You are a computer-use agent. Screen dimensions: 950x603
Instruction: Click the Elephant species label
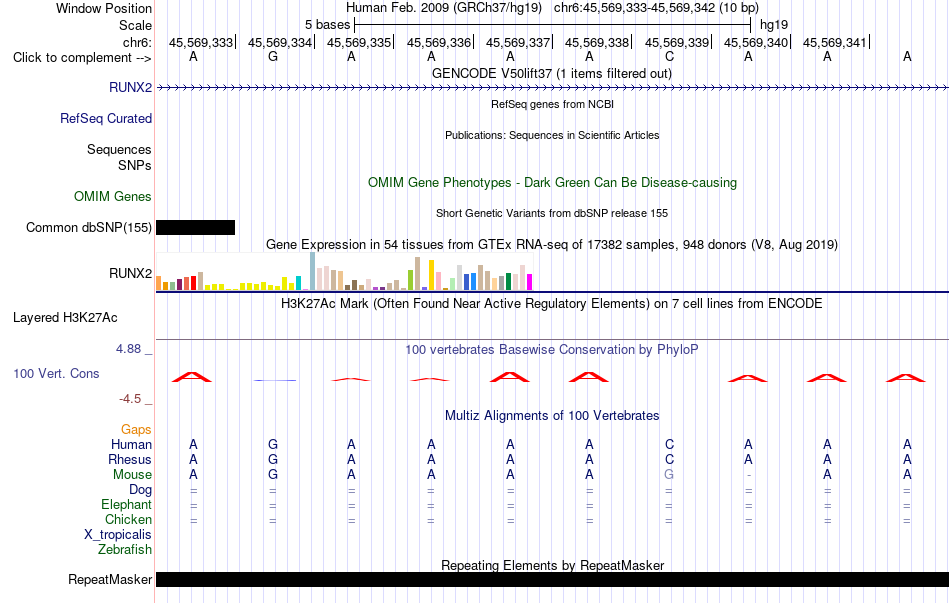(x=127, y=504)
